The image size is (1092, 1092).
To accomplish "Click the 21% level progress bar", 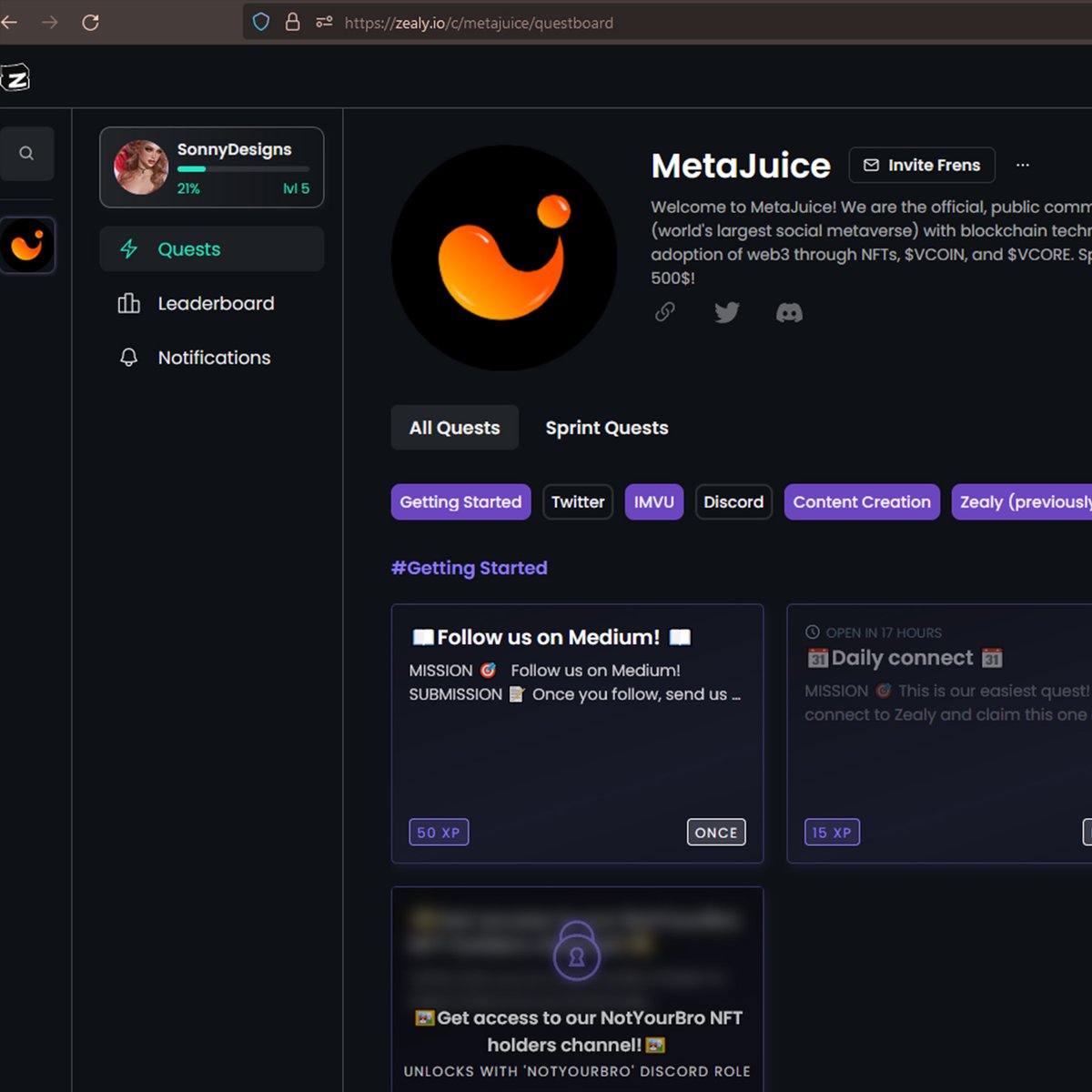I will tap(243, 169).
